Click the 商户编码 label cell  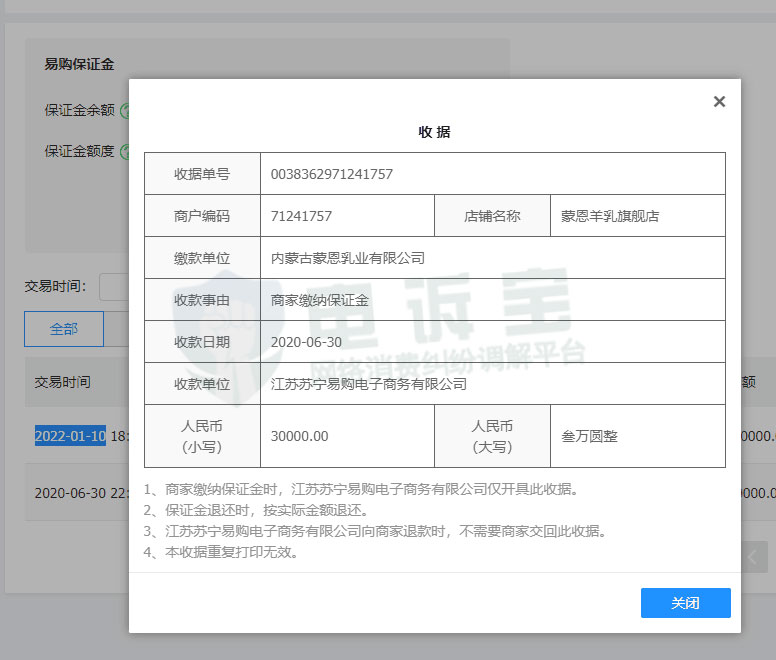tap(202, 216)
